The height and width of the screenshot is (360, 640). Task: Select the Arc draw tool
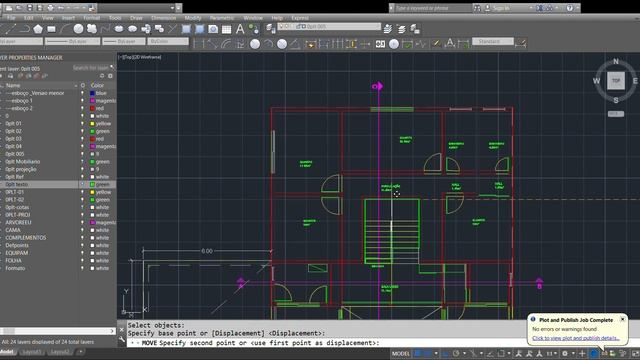pos(64,29)
